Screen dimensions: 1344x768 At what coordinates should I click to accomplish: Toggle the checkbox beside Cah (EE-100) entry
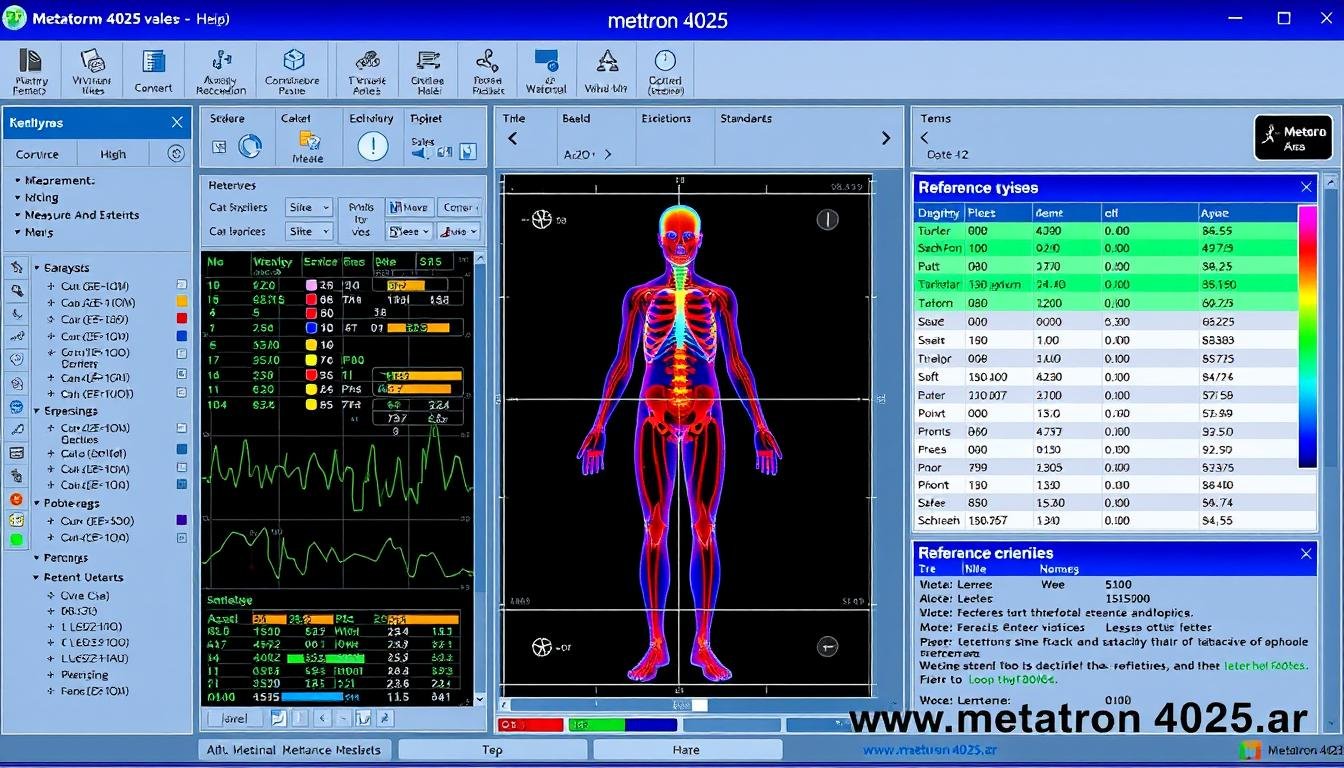183,394
